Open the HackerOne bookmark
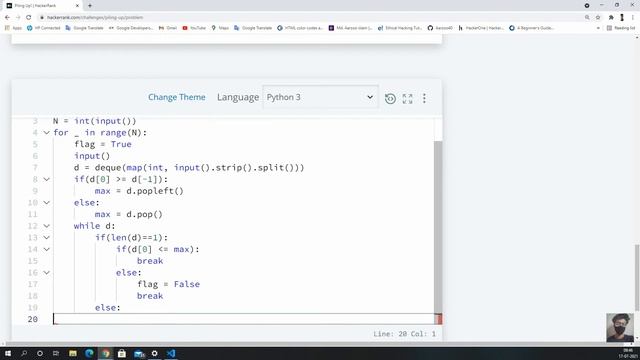This screenshot has width=640, height=360. pos(481,28)
